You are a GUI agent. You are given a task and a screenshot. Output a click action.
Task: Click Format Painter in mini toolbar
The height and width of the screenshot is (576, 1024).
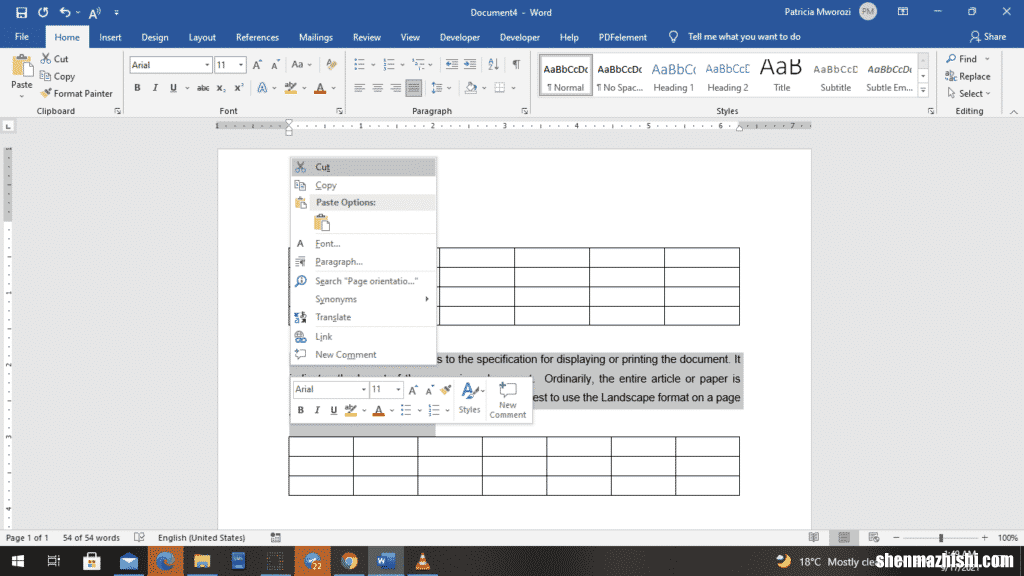445,390
